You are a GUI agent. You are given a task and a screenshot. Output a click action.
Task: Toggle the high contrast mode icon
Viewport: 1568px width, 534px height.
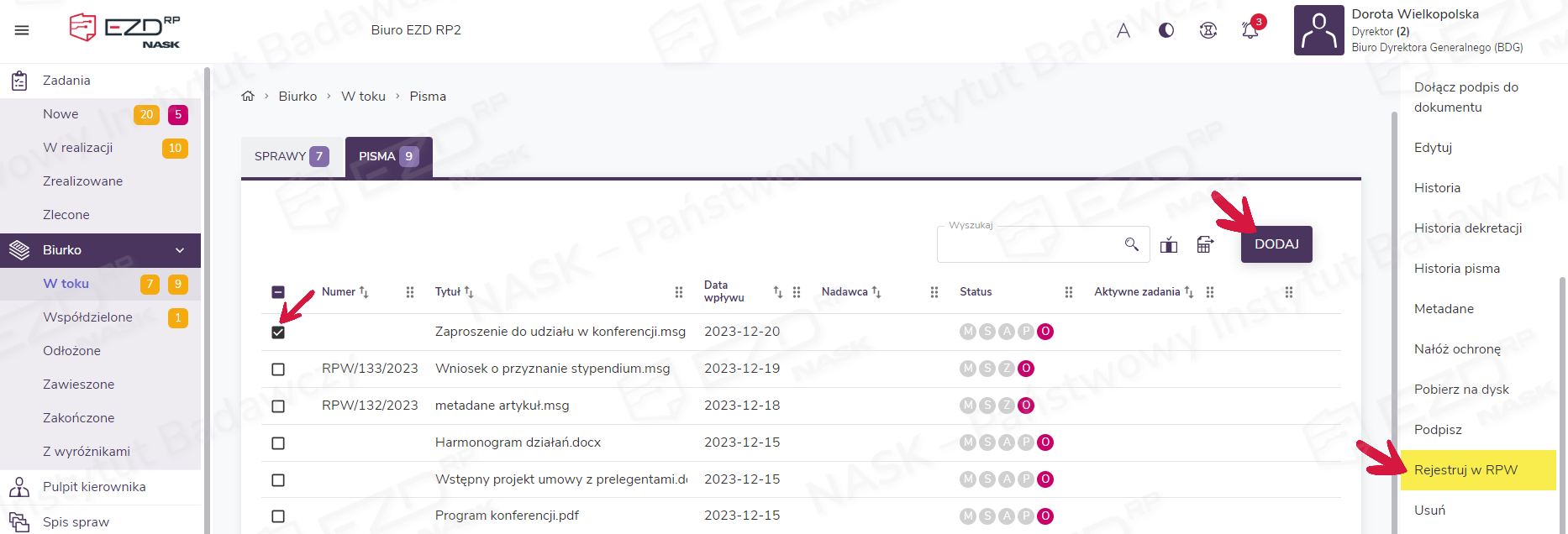coord(1166,30)
